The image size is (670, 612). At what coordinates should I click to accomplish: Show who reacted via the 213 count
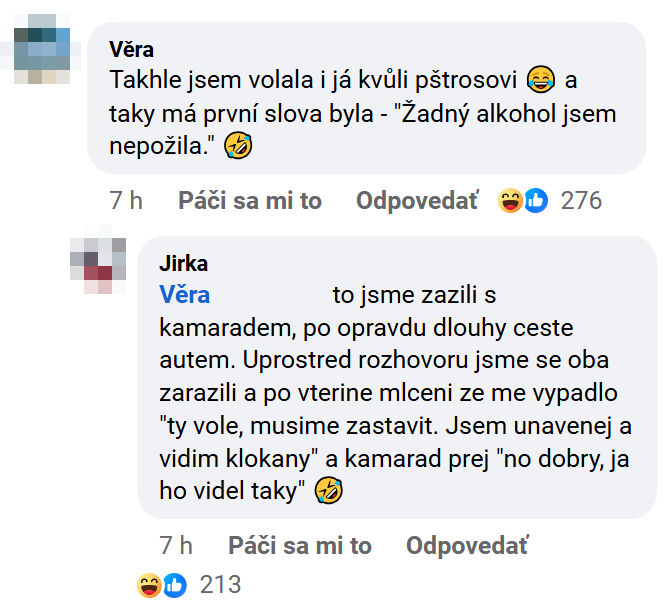click(221, 583)
